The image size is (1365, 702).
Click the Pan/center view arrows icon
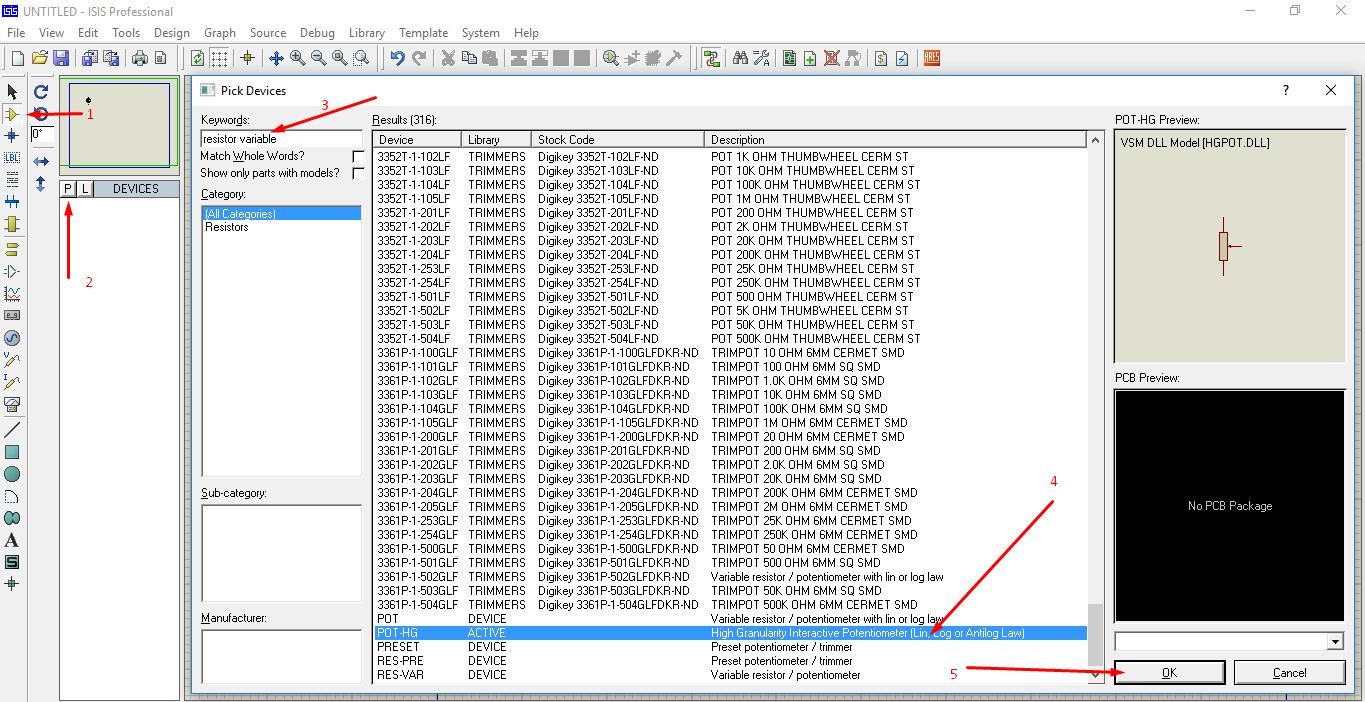276,58
